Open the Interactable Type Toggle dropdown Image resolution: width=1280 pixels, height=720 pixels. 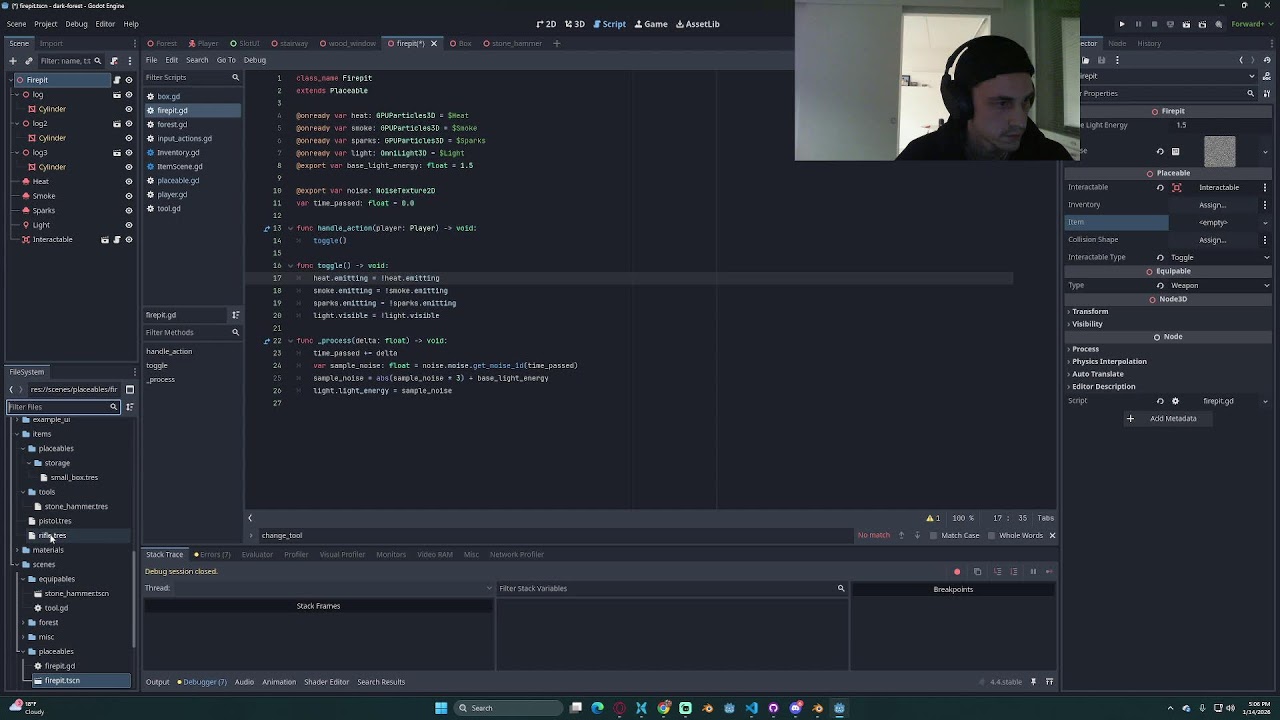click(x=1221, y=257)
